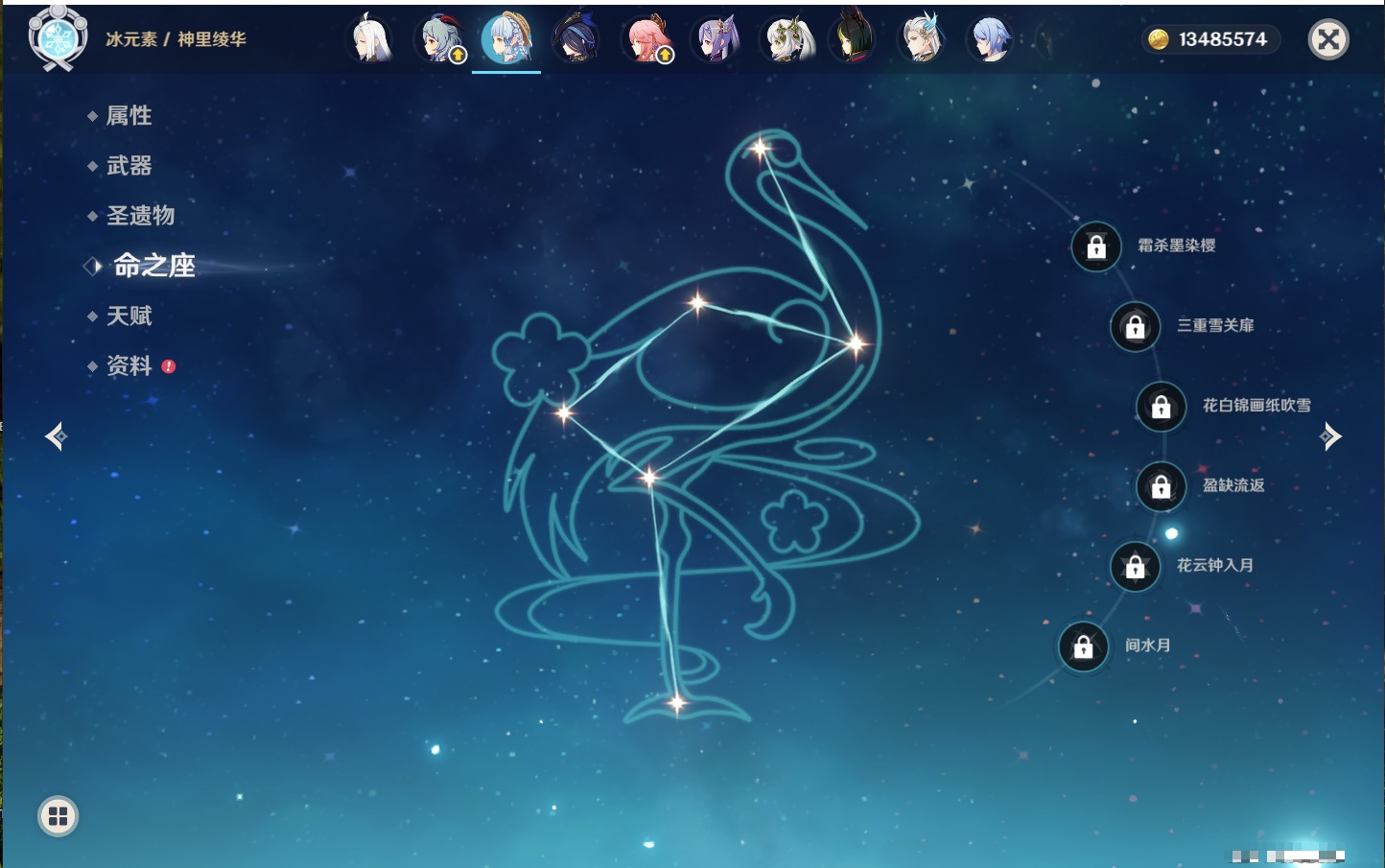Screen dimensions: 1385x868
Task: Click the 三重雪关扉 constellation name
Action: 1215,325
